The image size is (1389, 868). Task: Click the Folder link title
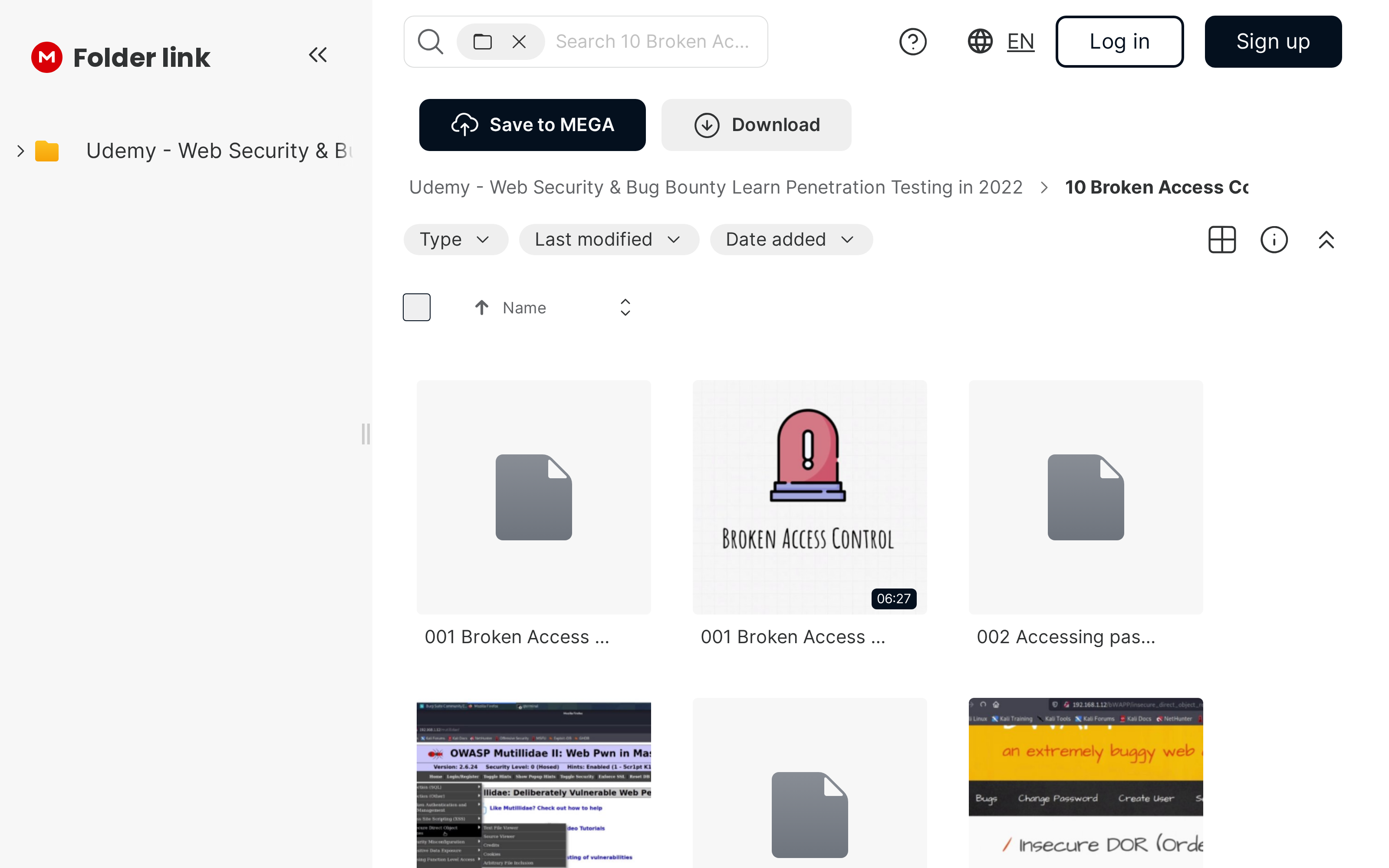click(x=142, y=57)
